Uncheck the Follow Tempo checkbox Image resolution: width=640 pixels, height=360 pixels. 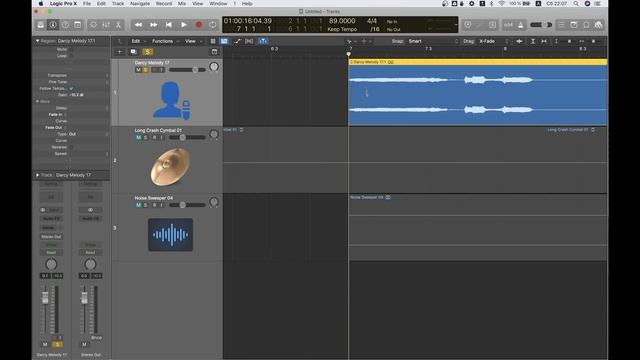pos(71,88)
